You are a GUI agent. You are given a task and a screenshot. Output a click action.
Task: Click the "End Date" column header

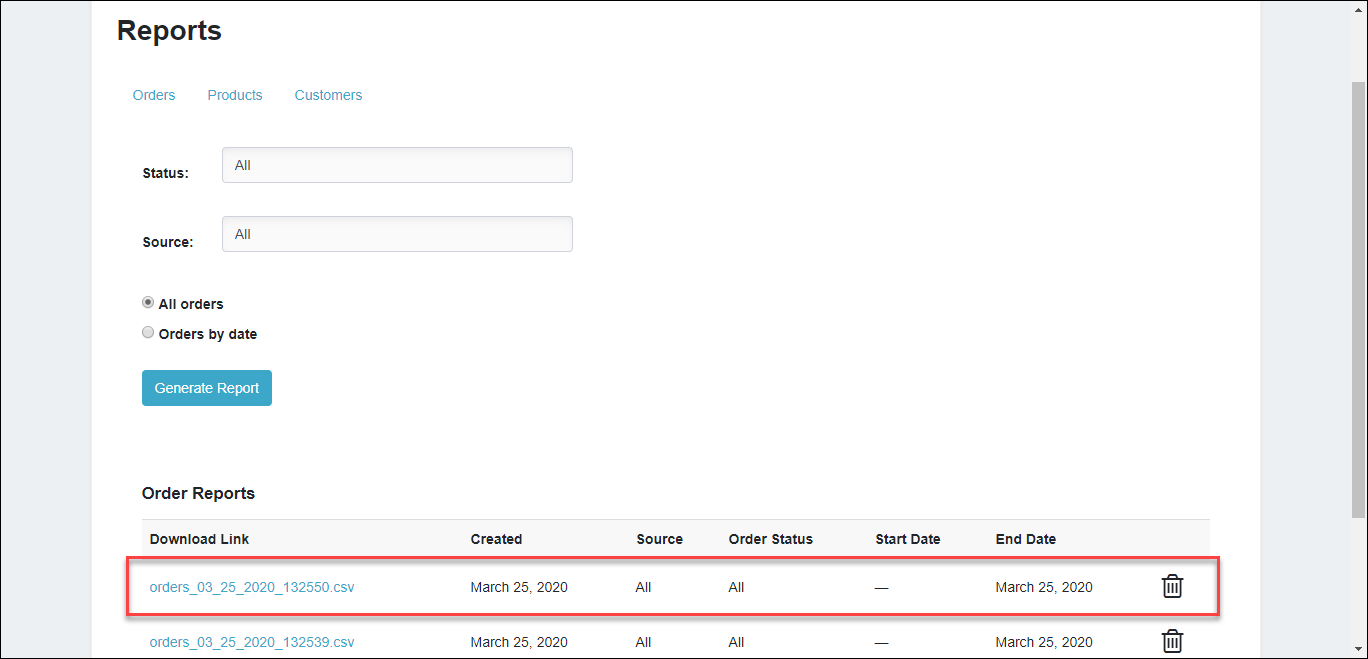(x=1025, y=538)
